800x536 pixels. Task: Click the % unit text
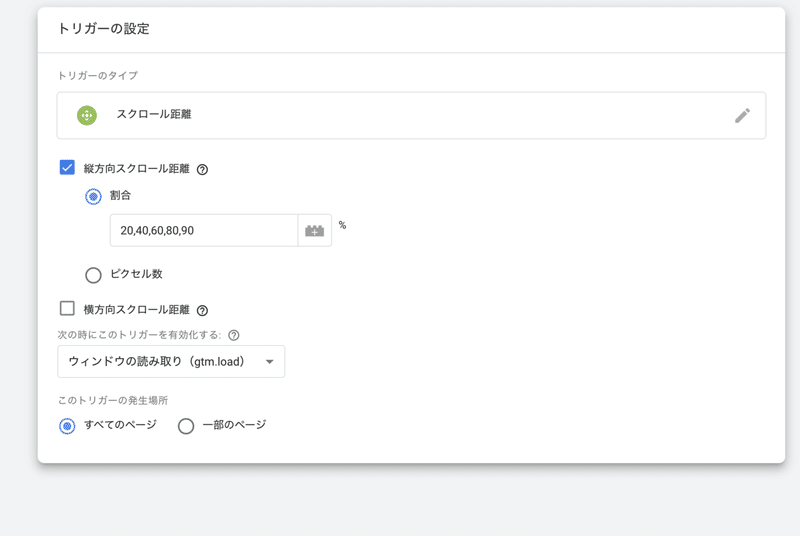(x=342, y=225)
